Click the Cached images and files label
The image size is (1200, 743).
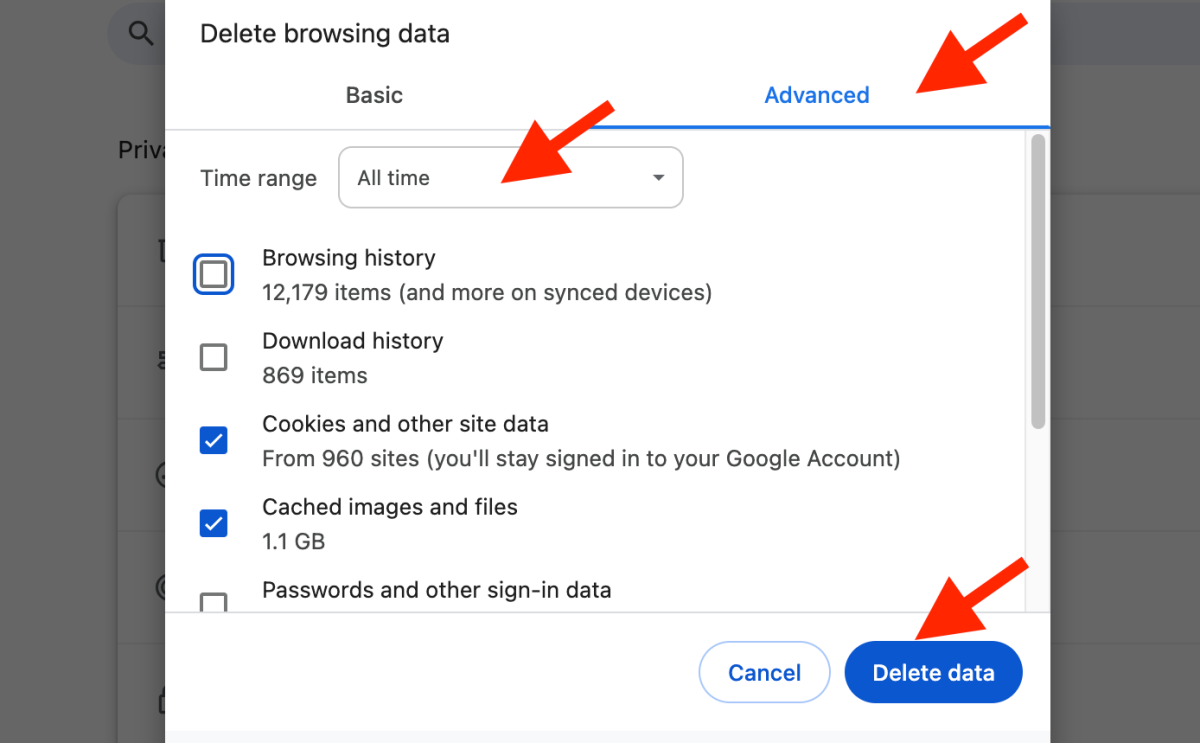(389, 507)
